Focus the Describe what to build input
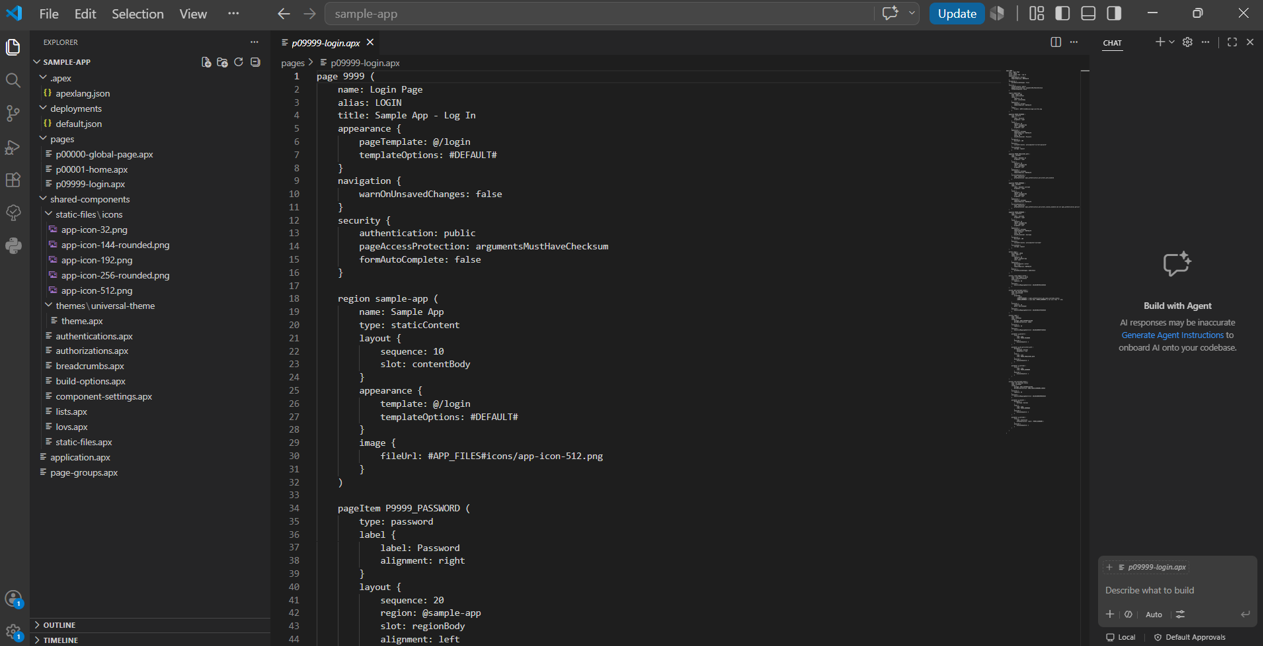 (1177, 590)
